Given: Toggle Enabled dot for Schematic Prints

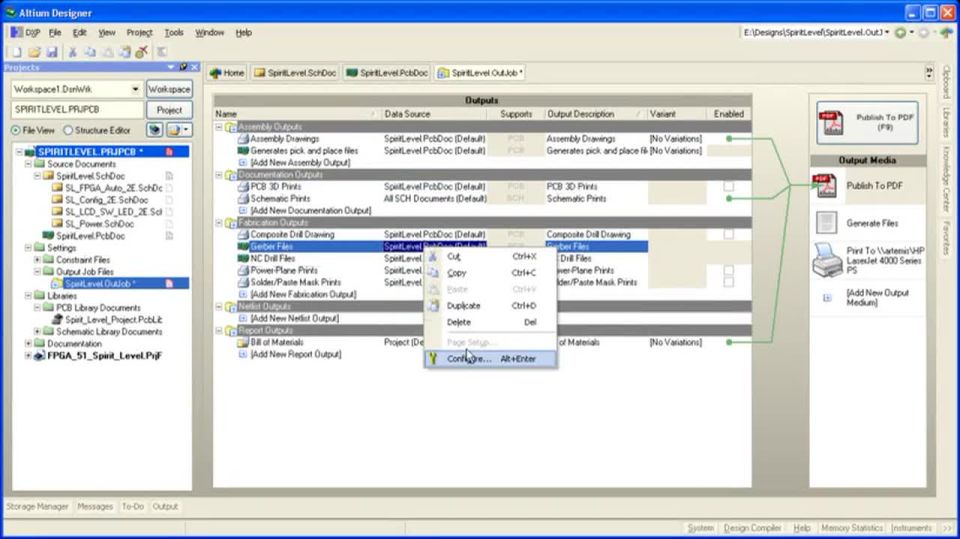Looking at the screenshot, I should coord(729,198).
